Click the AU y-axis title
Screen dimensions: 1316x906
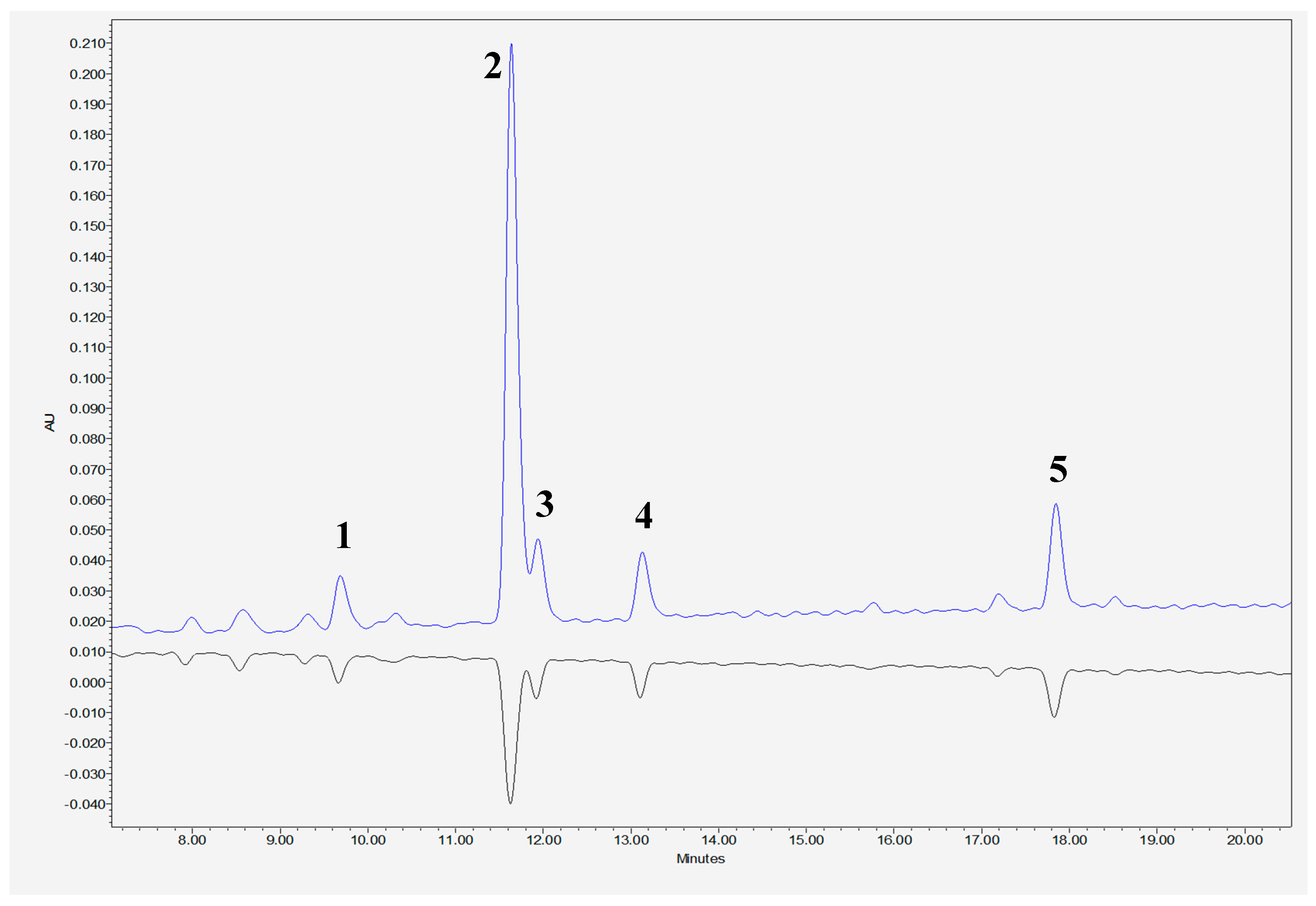click(50, 422)
